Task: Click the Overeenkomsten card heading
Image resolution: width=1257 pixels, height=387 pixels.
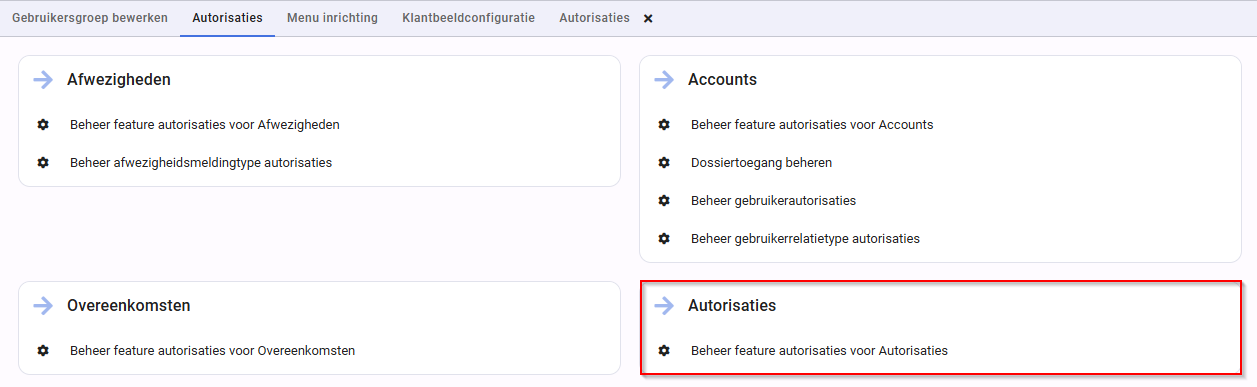Action: point(129,306)
